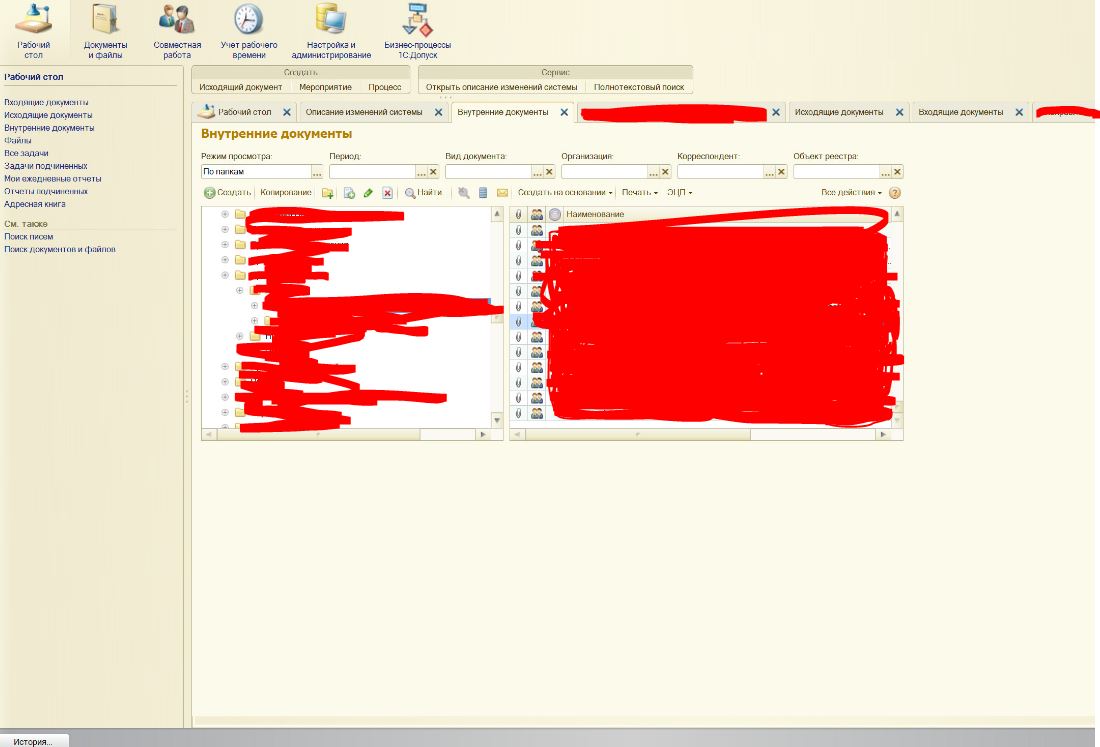Open Все задачи sidebar link

(26, 154)
